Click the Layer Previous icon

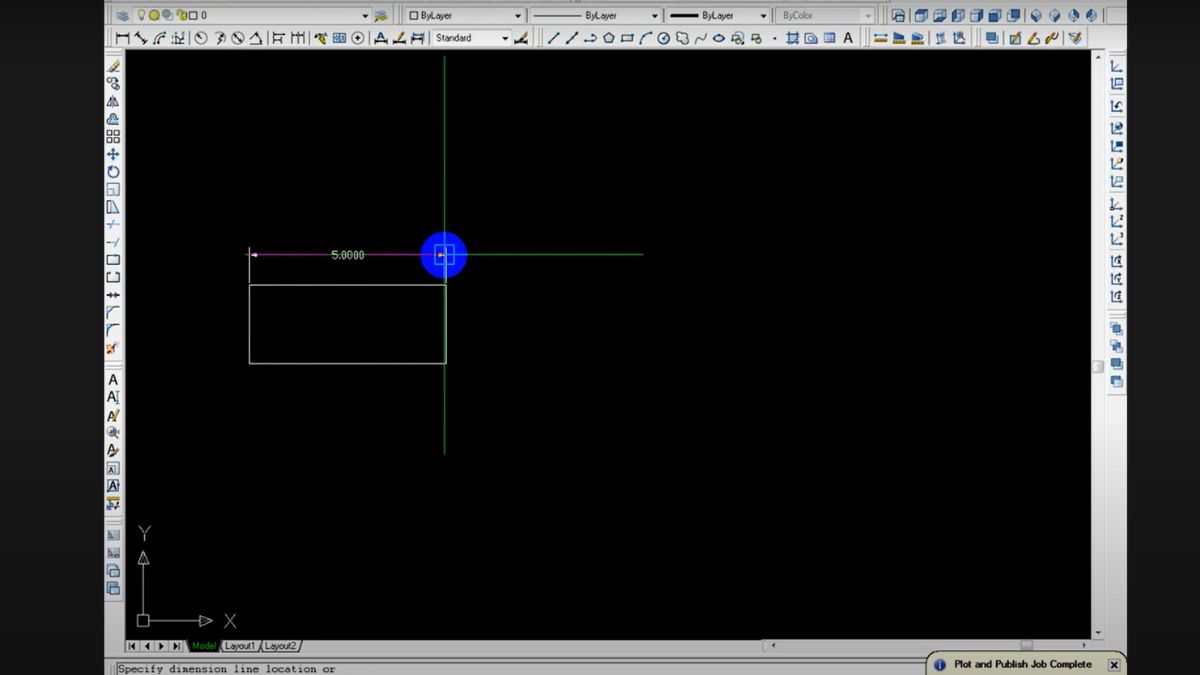381,16
